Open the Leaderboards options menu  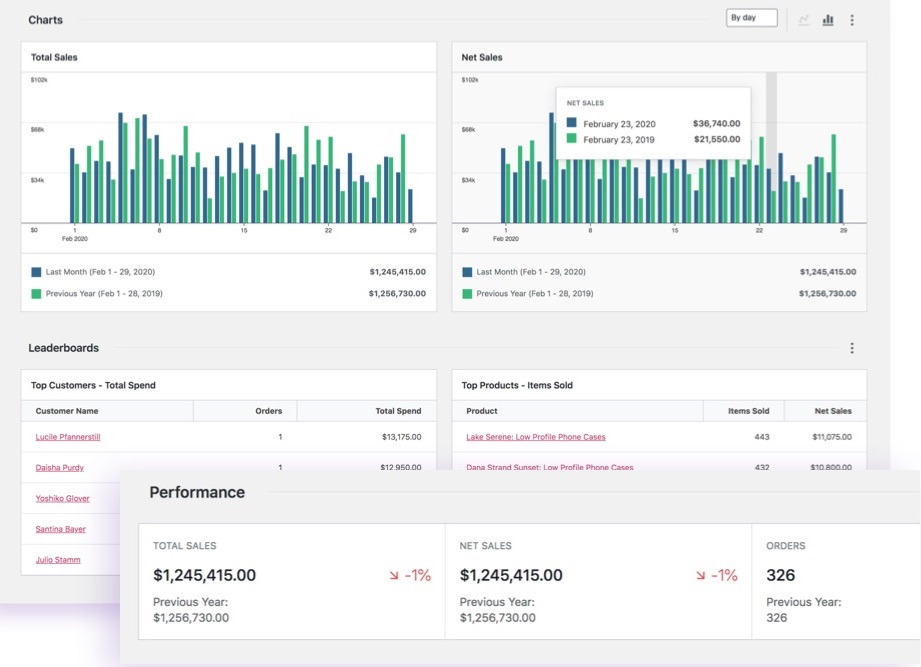(x=852, y=348)
